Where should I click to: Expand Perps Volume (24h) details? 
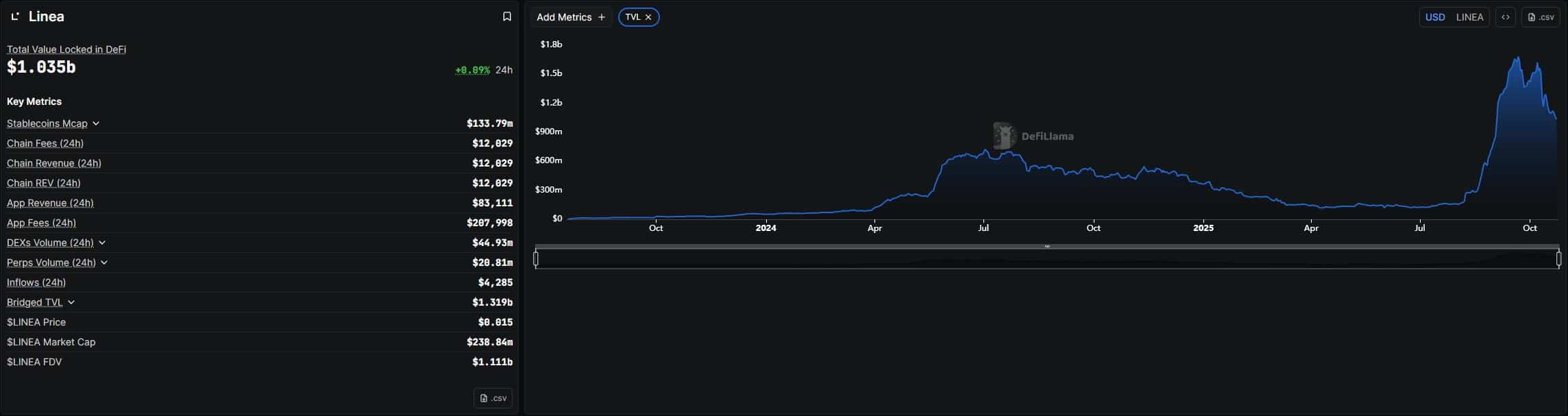click(x=104, y=262)
